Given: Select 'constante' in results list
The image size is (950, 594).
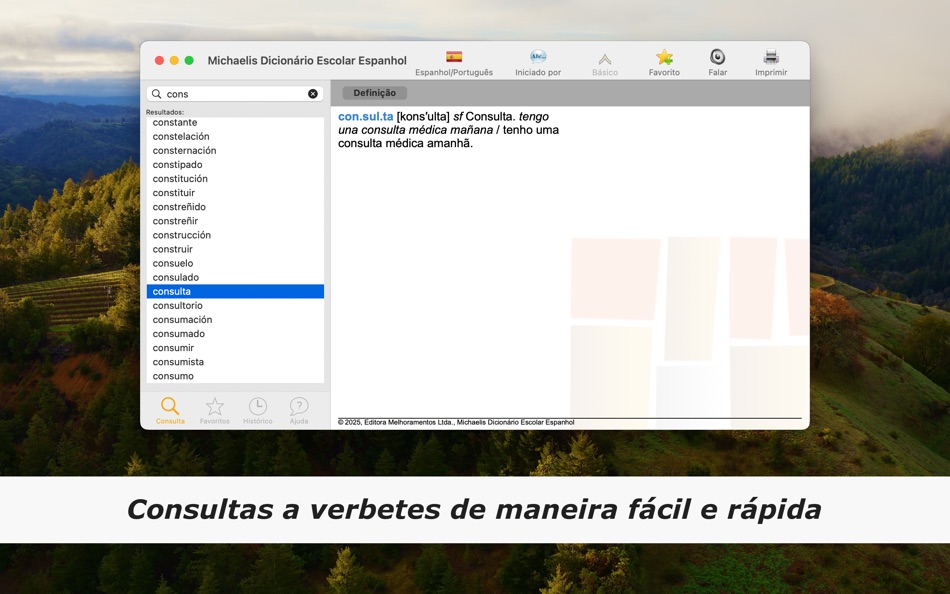Looking at the screenshot, I should pyautogui.click(x=235, y=122).
